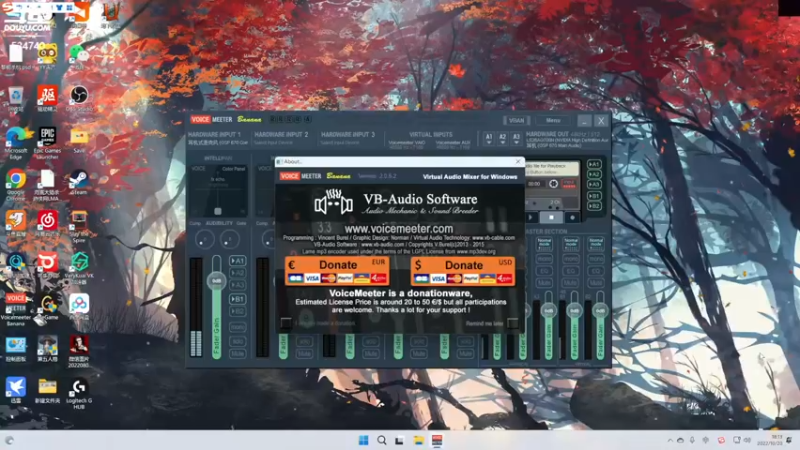Open the VBAN settings button
Image resolution: width=800 pixels, height=450 pixels.
click(516, 120)
